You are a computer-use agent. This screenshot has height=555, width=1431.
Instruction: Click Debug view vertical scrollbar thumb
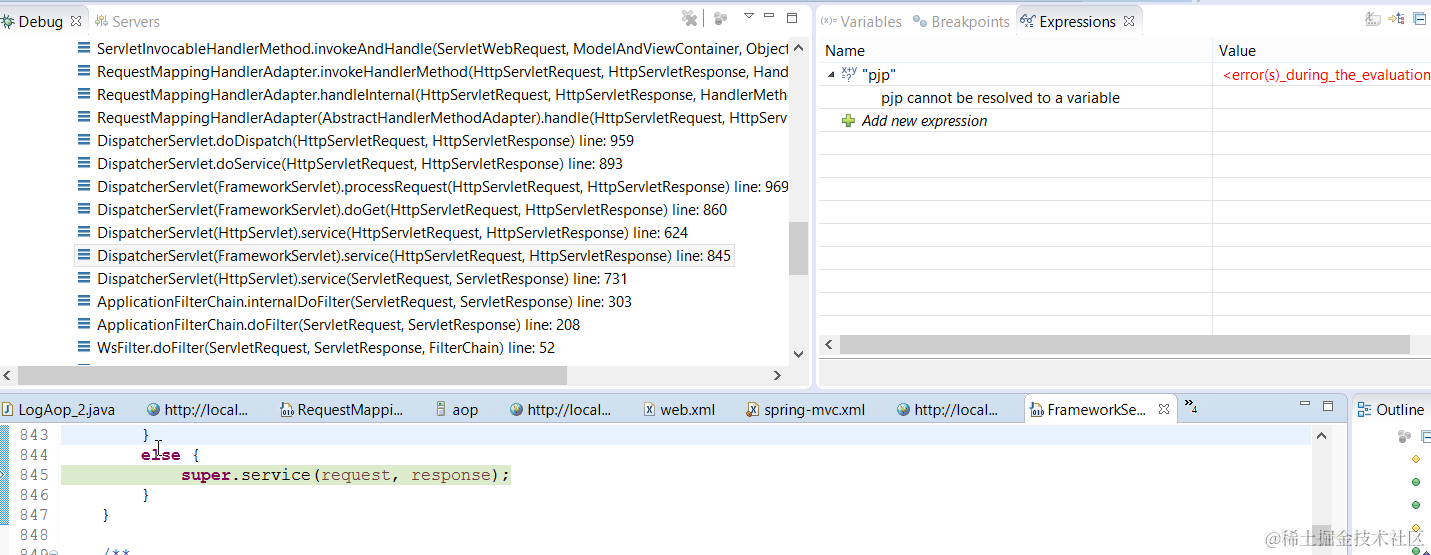point(798,248)
